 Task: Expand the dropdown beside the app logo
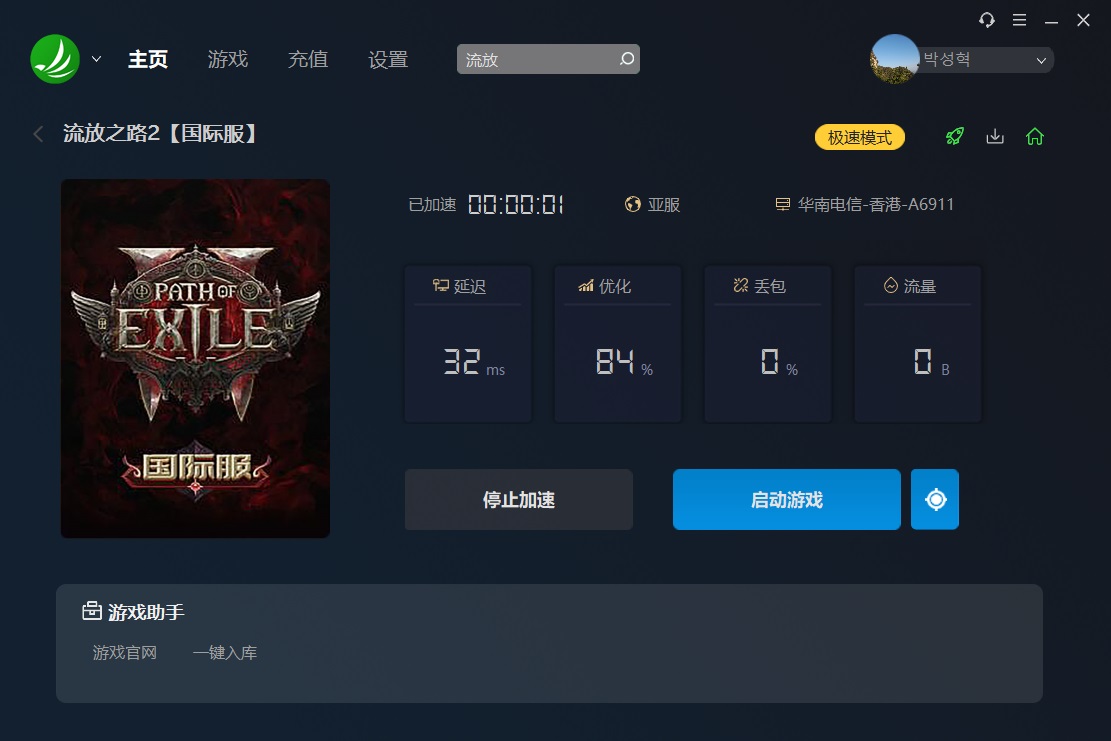tap(96, 60)
